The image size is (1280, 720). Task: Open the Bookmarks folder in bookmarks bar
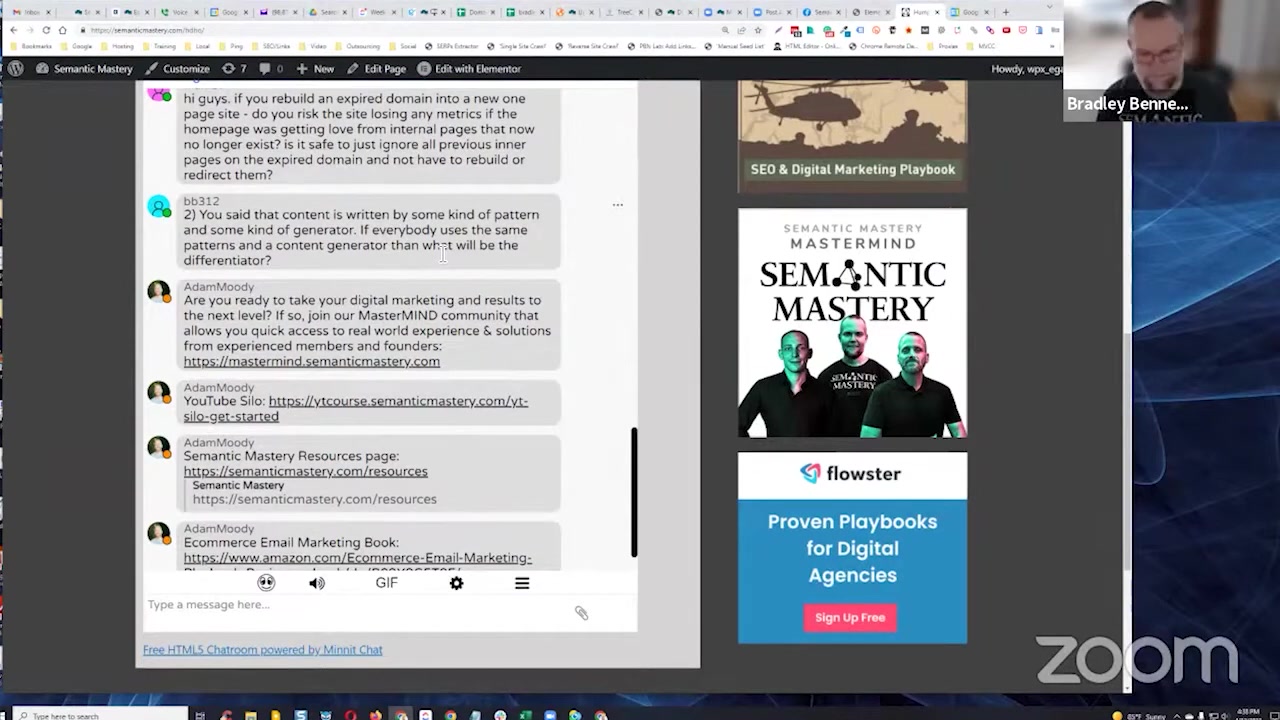coord(30,46)
